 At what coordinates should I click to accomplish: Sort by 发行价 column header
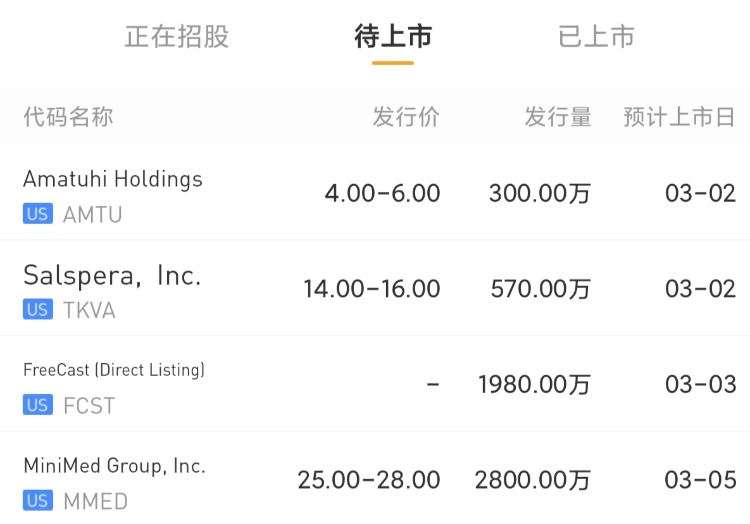pyautogui.click(x=406, y=117)
